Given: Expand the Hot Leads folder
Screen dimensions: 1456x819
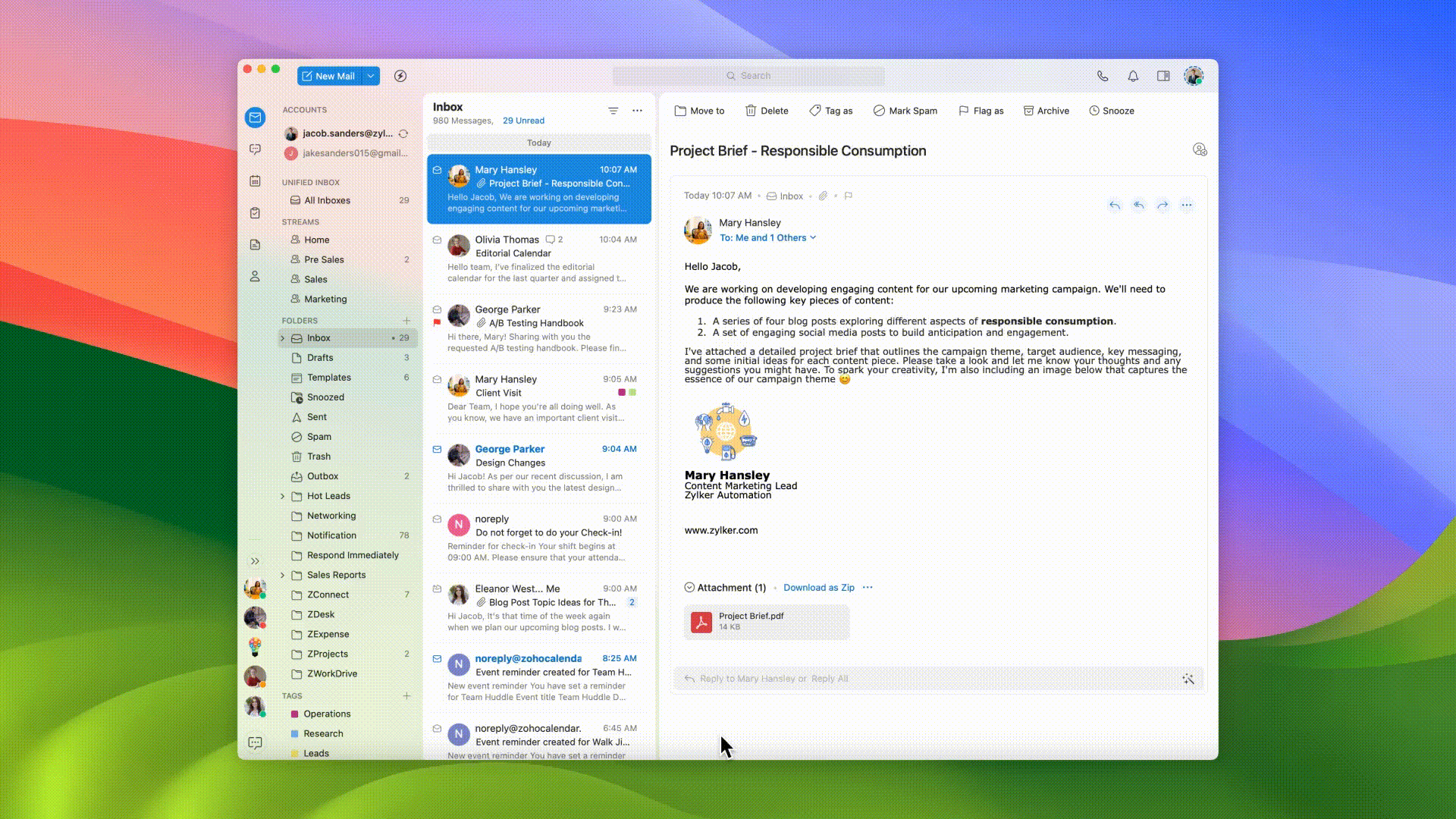Looking at the screenshot, I should coord(283,496).
